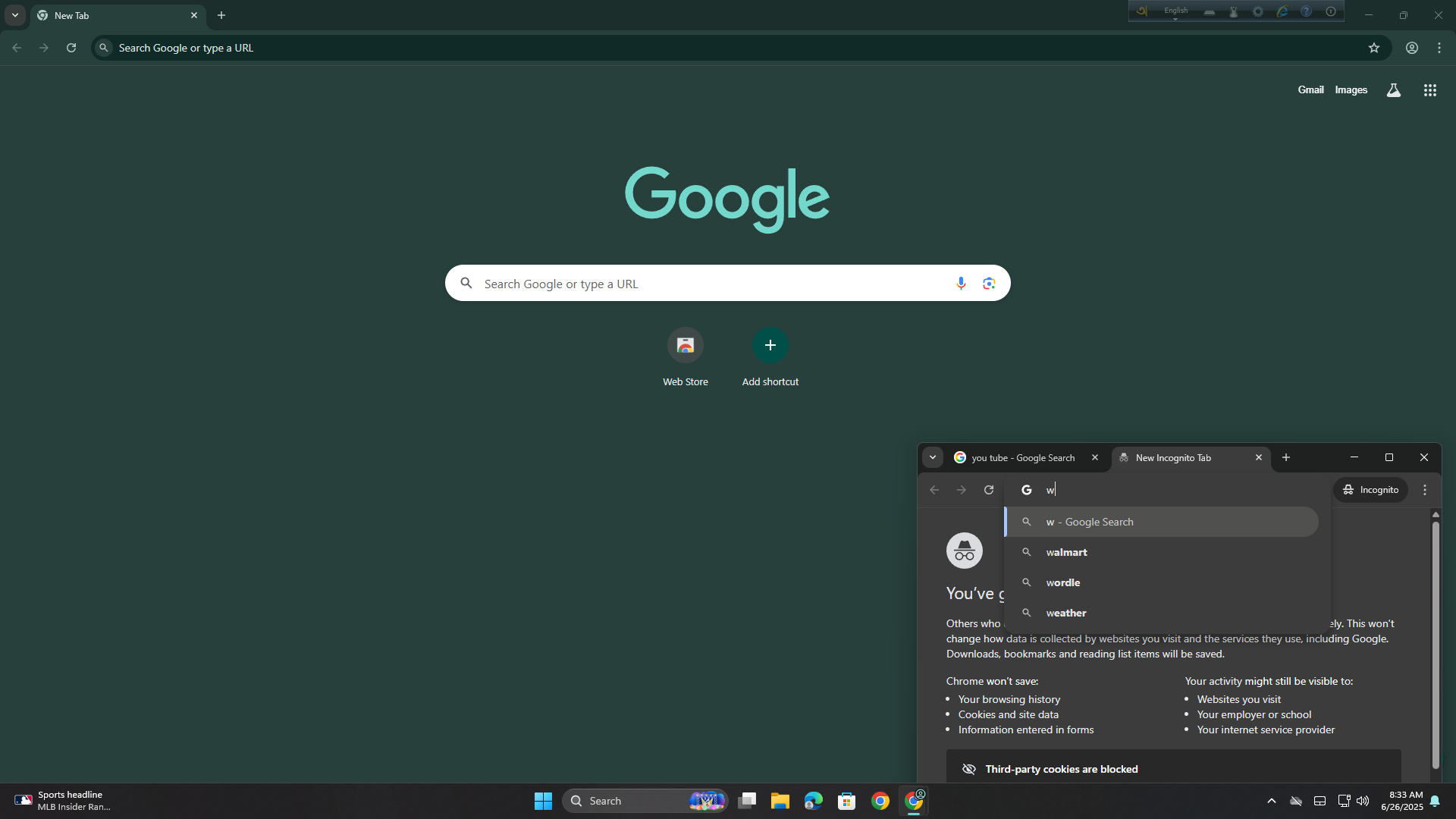Open the Google apps grid

pos(1430,90)
